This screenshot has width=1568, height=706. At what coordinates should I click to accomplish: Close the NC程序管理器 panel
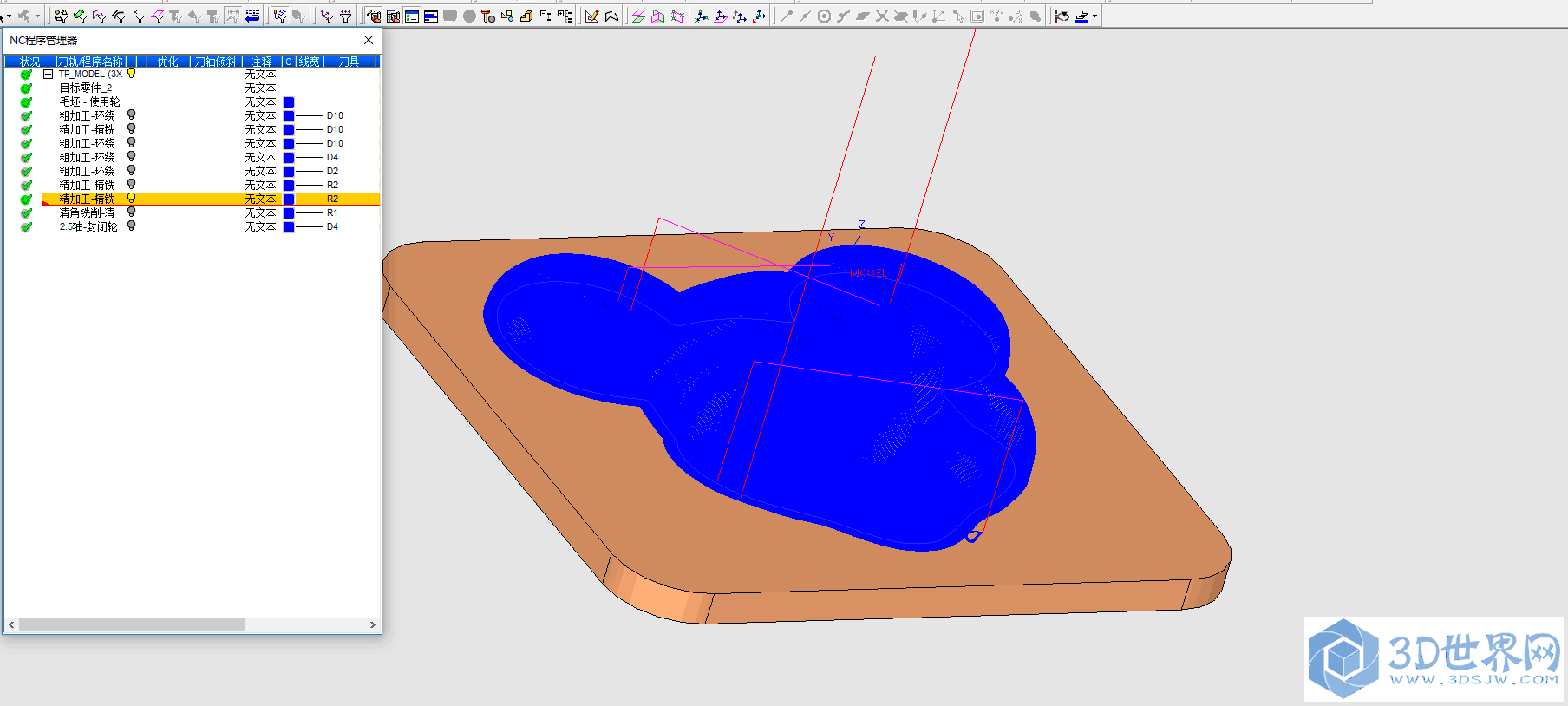click(x=369, y=40)
